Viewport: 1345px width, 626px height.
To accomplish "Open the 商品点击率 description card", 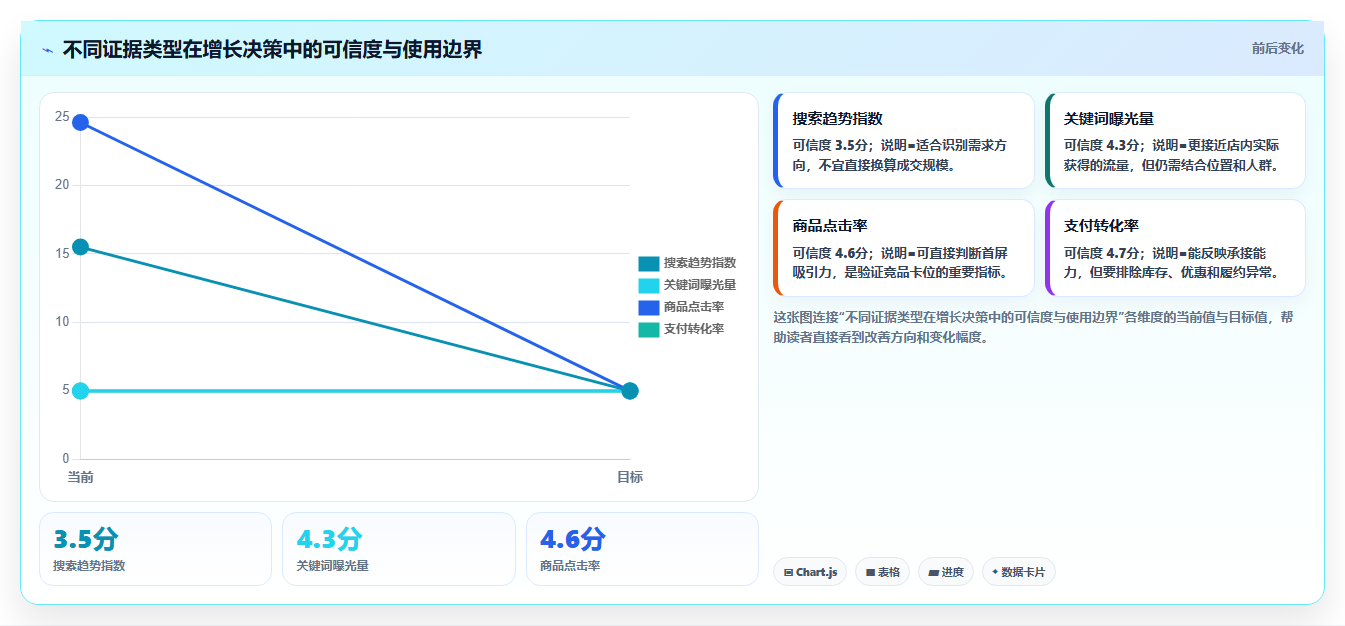I will click(x=903, y=248).
